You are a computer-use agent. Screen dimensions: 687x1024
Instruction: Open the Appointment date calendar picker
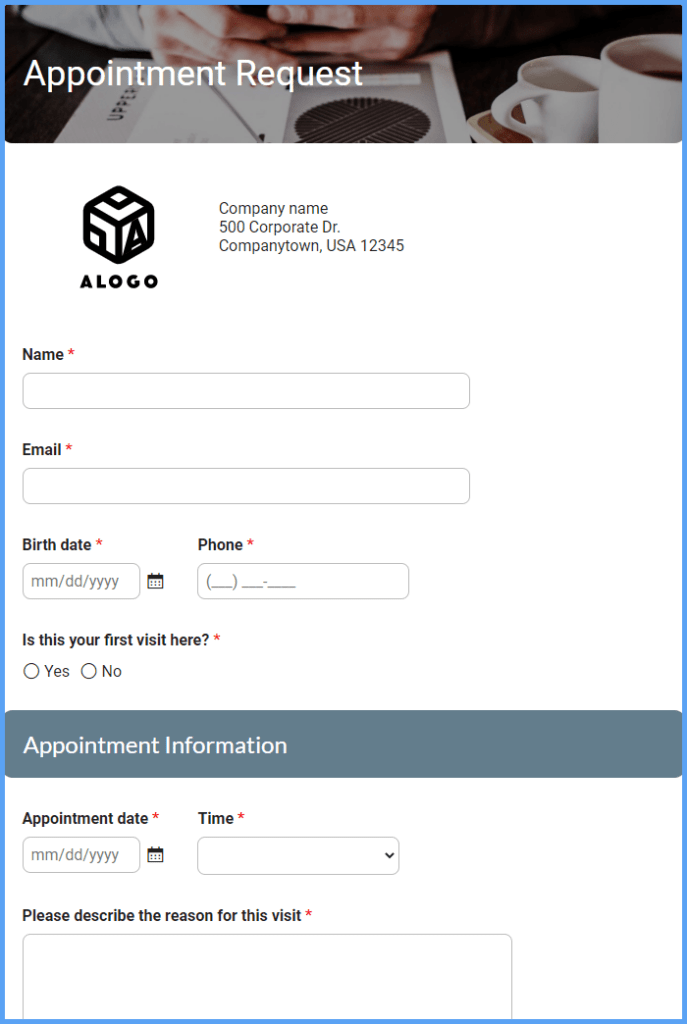[155, 854]
